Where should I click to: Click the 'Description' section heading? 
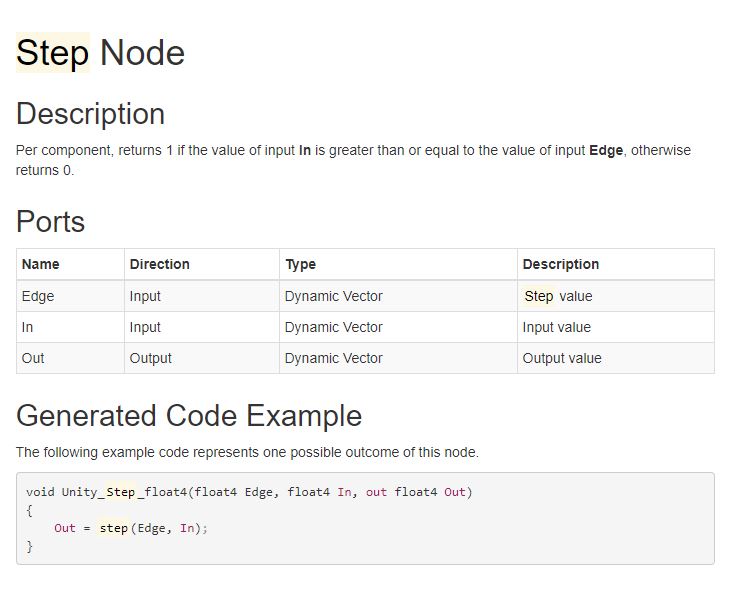coord(90,114)
